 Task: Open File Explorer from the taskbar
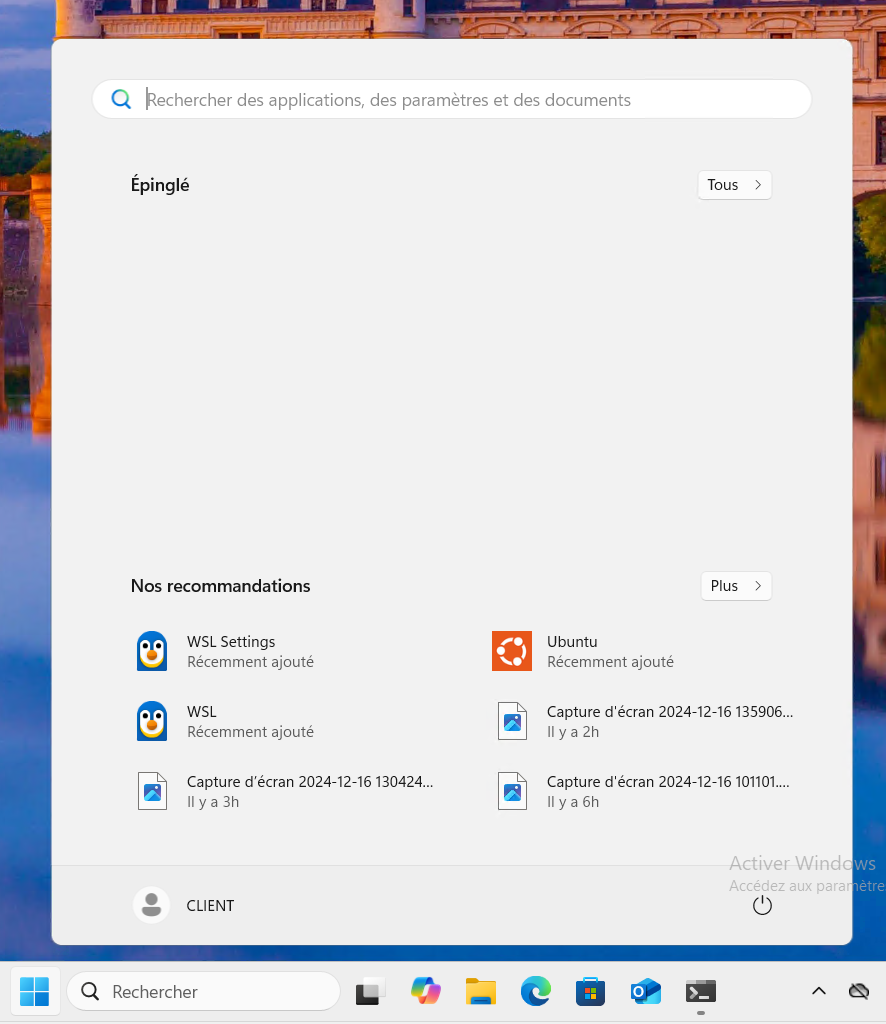pos(481,991)
